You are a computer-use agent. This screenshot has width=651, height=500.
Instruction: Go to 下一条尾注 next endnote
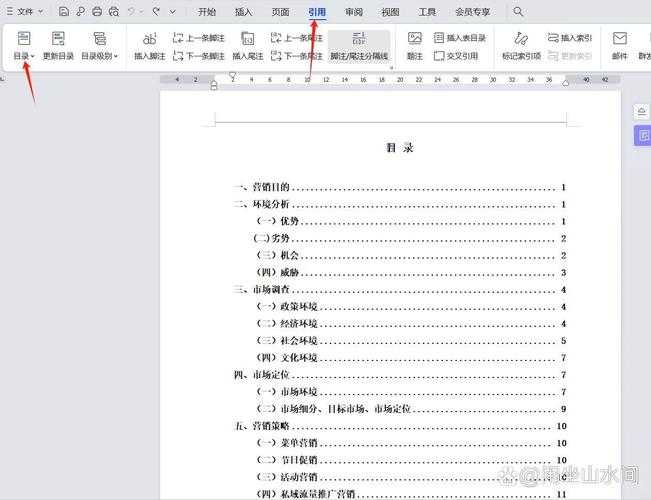(x=296, y=56)
